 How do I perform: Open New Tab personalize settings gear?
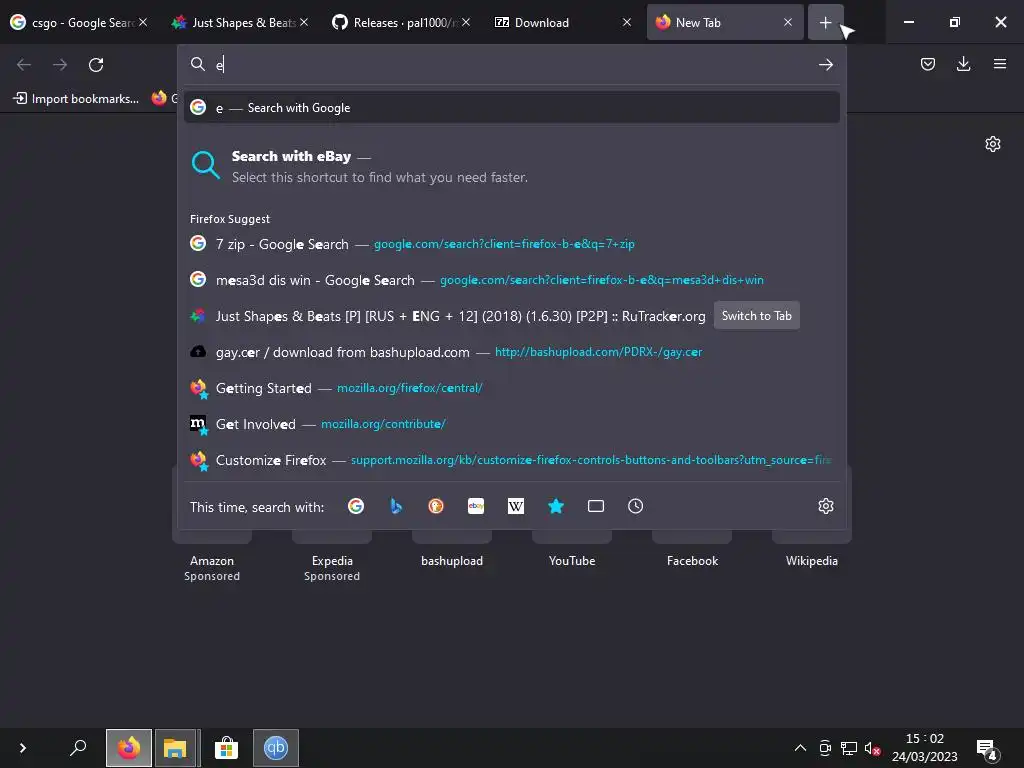pyautogui.click(x=993, y=144)
